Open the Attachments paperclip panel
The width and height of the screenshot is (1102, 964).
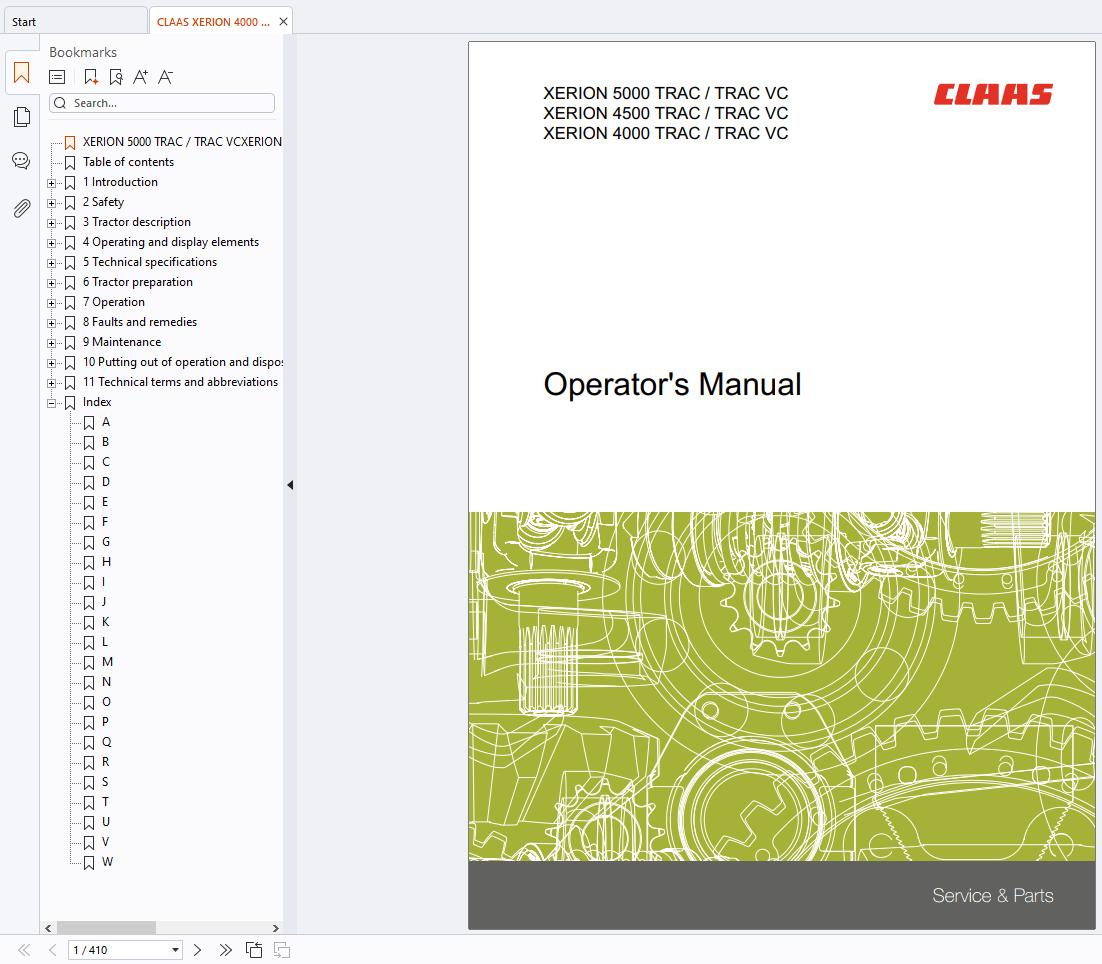pyautogui.click(x=21, y=208)
